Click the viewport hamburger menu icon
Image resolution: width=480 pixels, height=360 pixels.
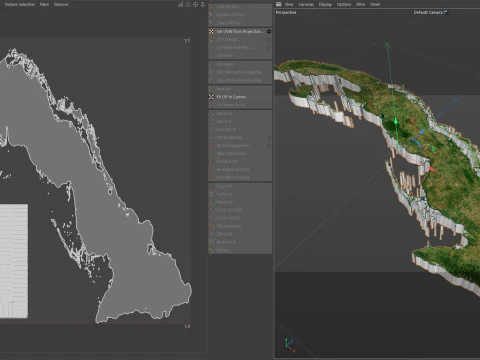click(279, 4)
